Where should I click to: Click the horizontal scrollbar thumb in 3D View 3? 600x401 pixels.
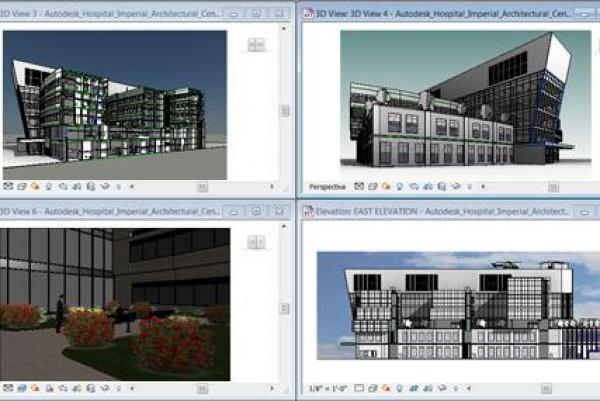coord(201,186)
